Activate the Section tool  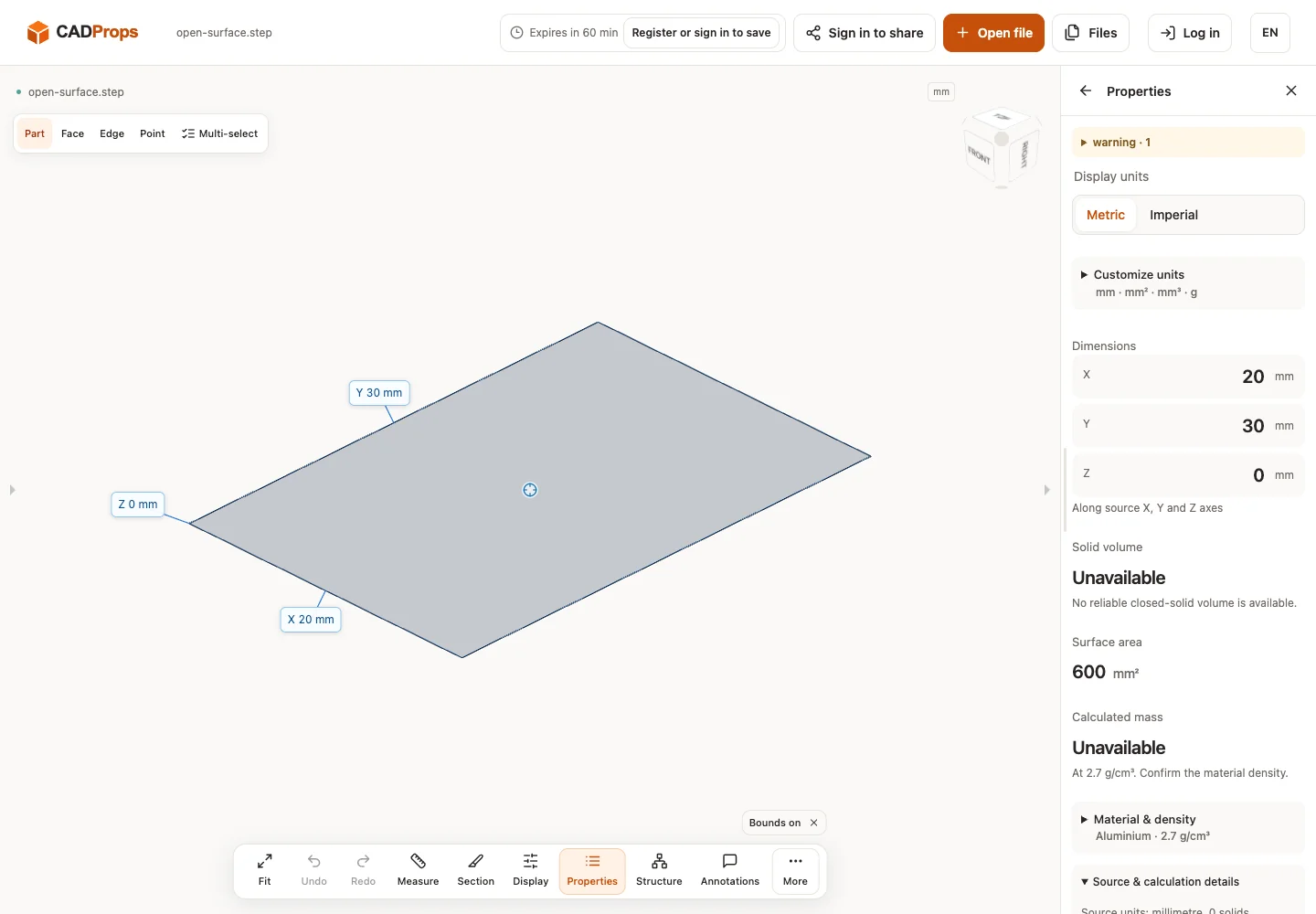click(475, 871)
